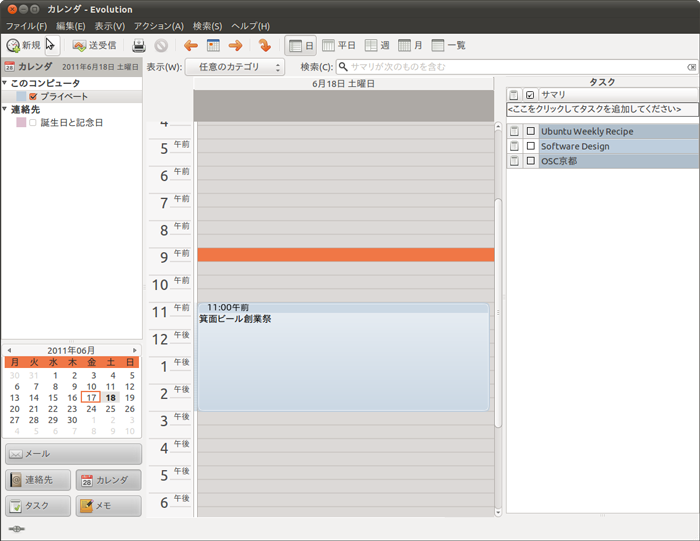Click the 新規 new appointment icon
Image resolution: width=700 pixels, height=541 pixels.
click(13, 45)
